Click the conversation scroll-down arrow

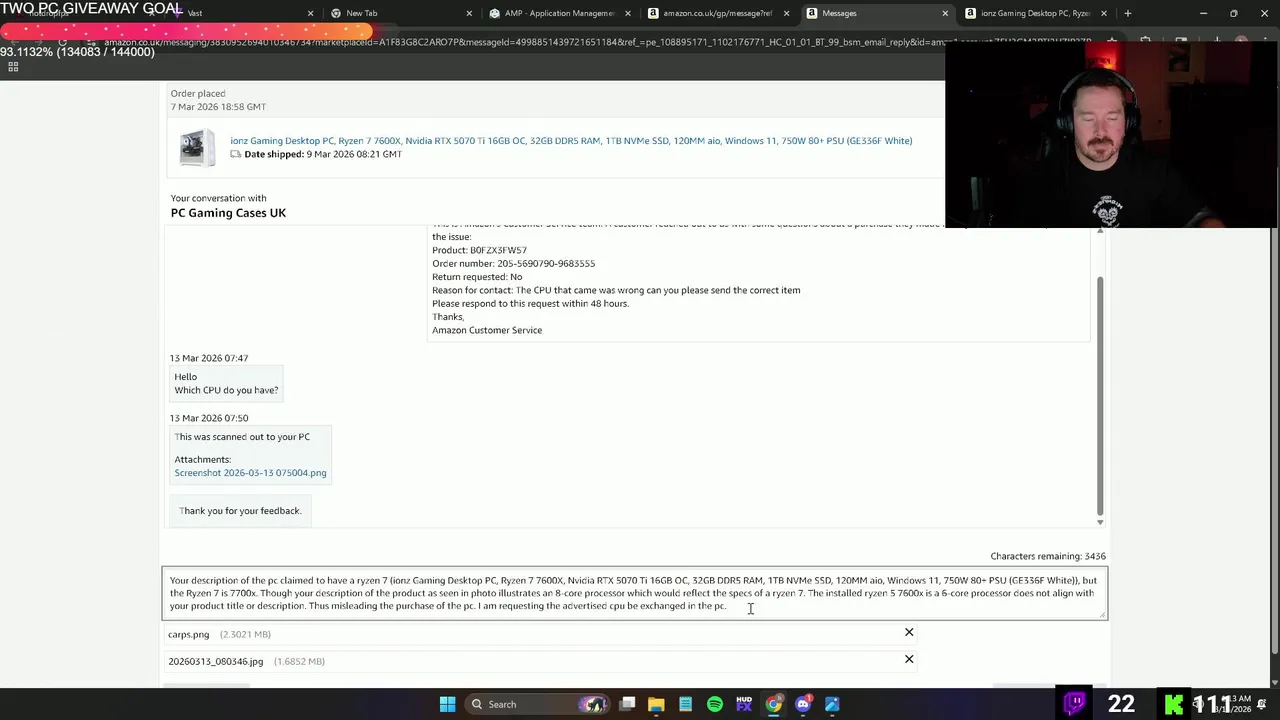[1099, 522]
